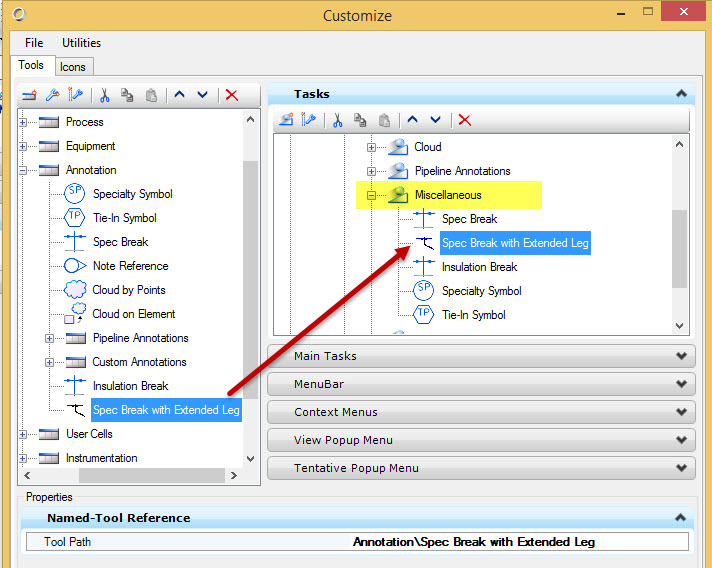The image size is (712, 568).
Task: Click red Delete X in Tasks toolbar
Action: (465, 120)
